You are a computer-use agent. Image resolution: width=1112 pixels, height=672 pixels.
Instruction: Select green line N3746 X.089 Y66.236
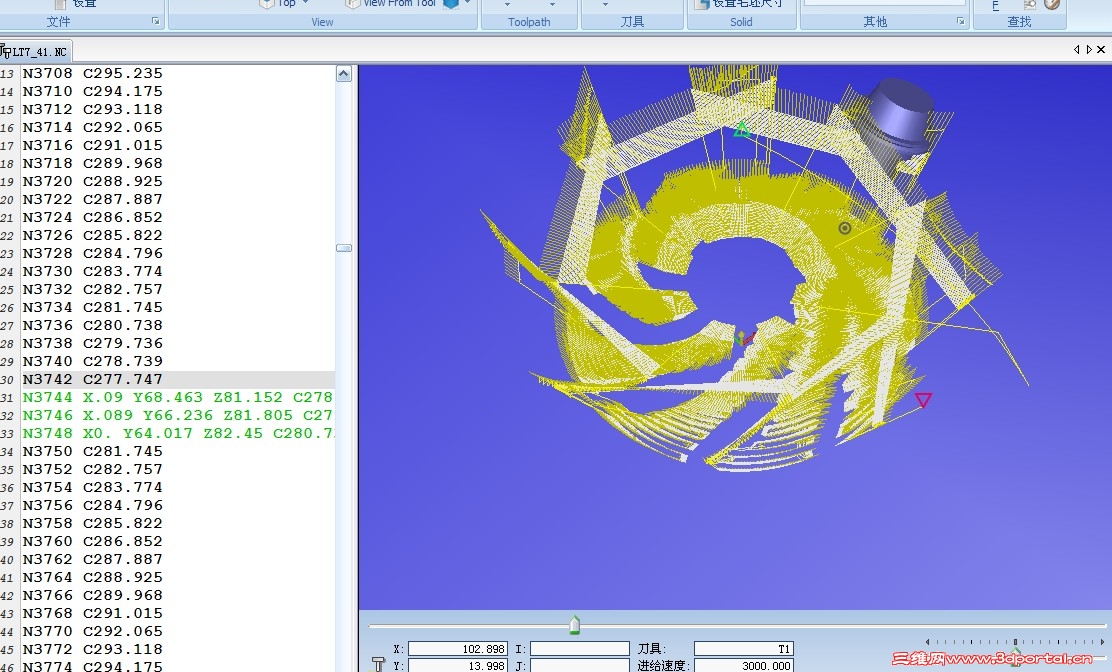click(177, 415)
